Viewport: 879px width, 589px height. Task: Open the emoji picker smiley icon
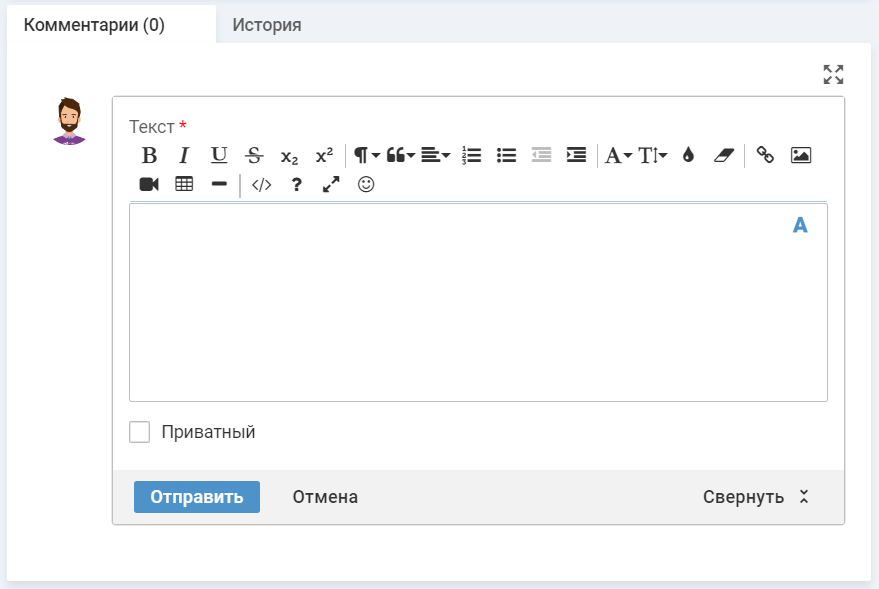[366, 184]
